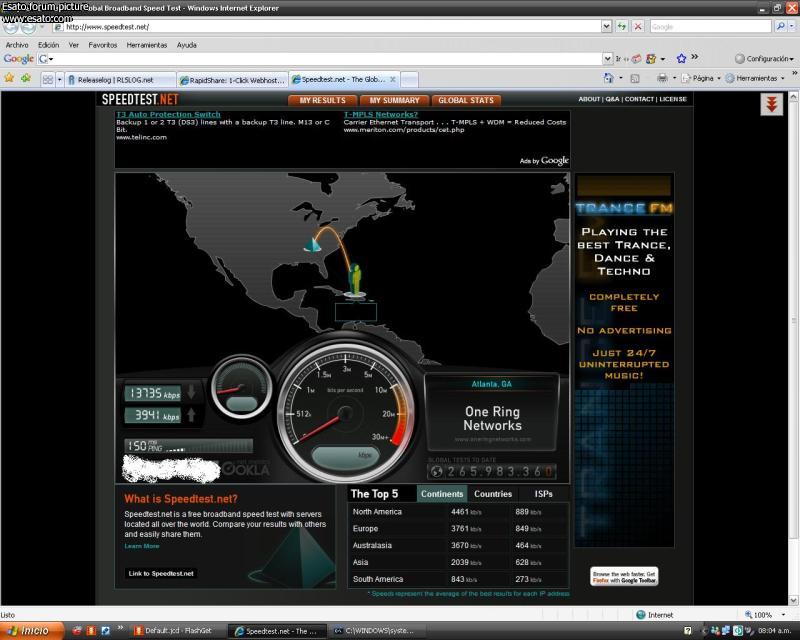Image resolution: width=800 pixels, height=640 pixels.
Task: Open the Favoritos menu
Action: point(103,45)
